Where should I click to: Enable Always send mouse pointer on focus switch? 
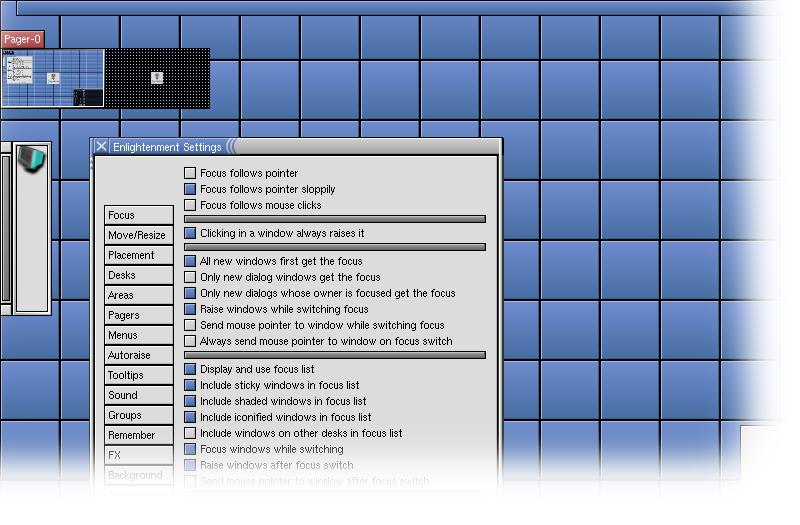(x=190, y=341)
